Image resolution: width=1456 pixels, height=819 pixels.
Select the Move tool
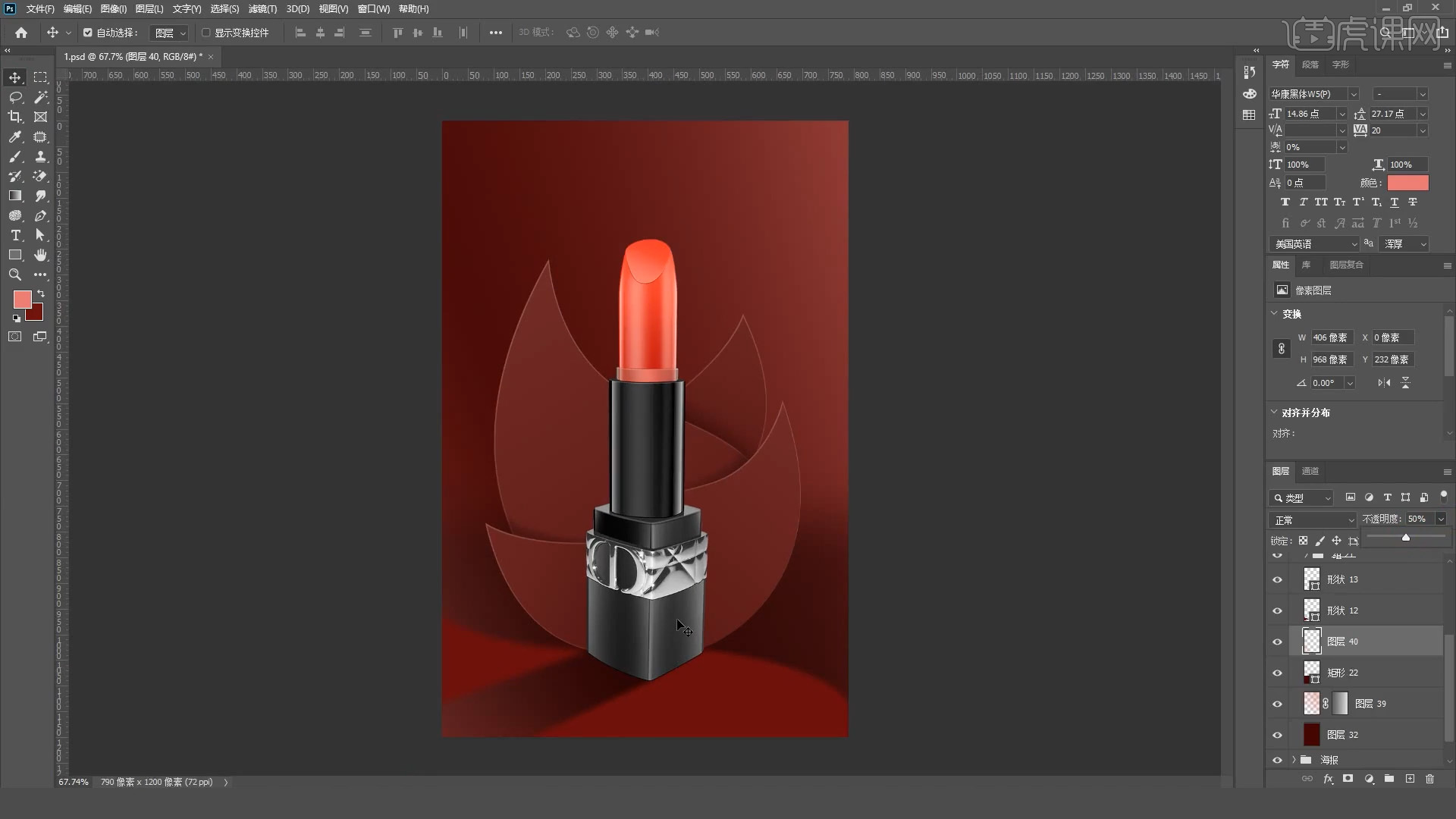point(15,77)
